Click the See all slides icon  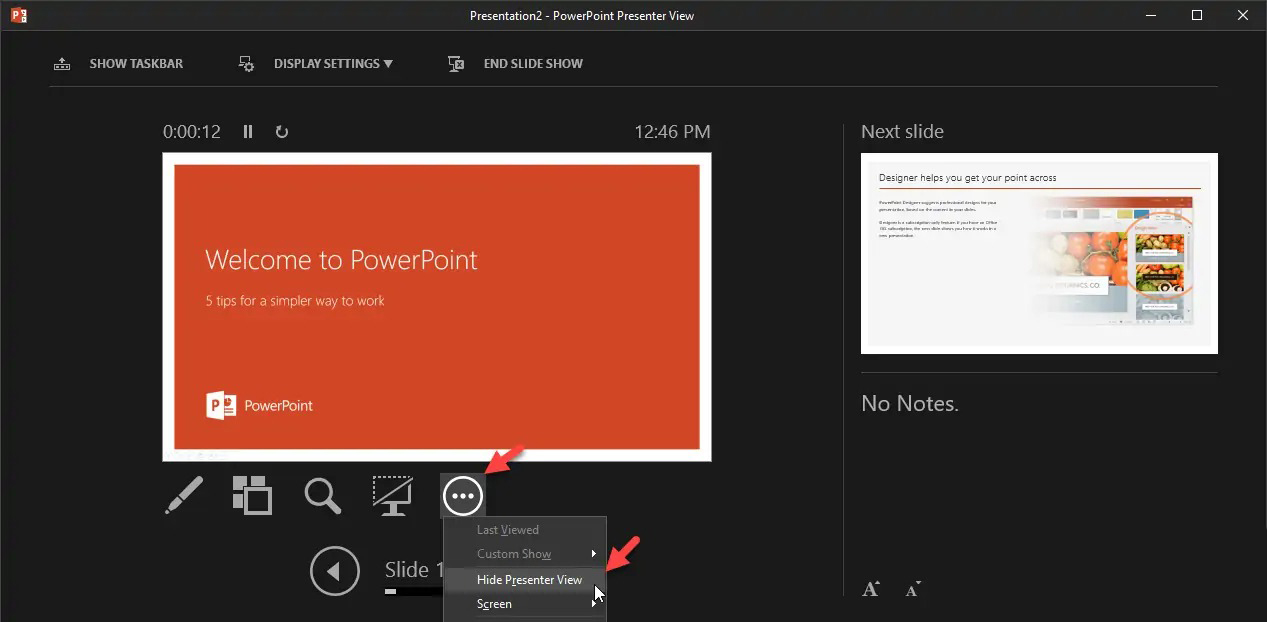(x=252, y=495)
